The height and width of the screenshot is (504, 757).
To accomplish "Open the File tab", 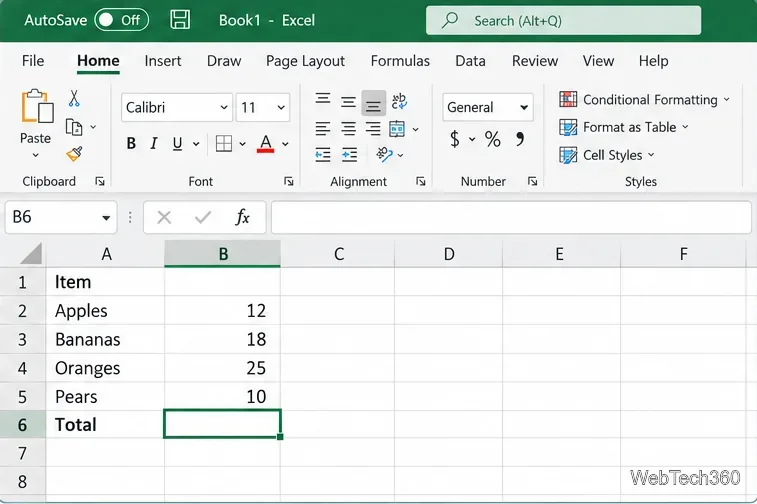I will point(33,61).
